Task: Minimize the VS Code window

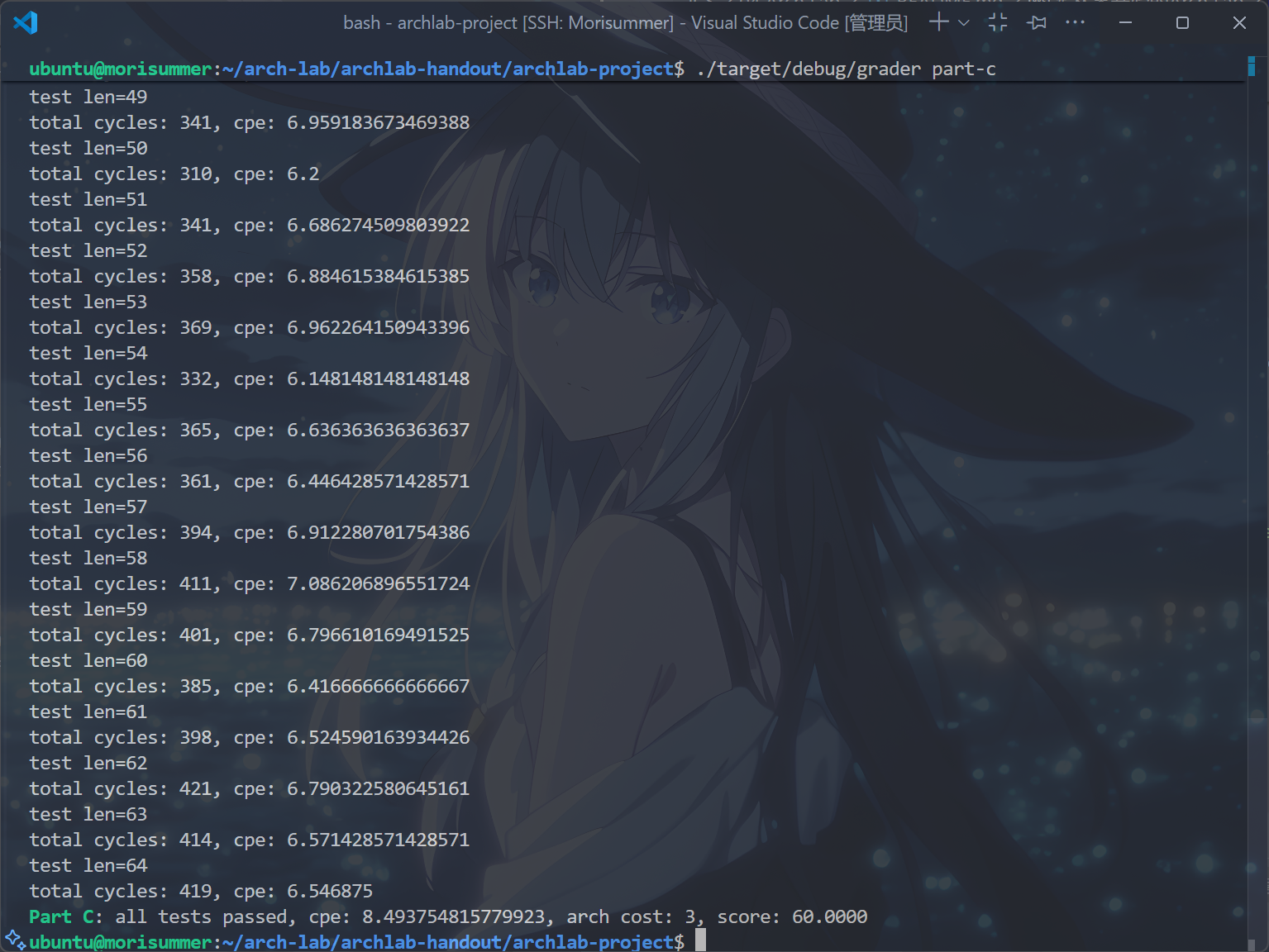Action: (1125, 22)
